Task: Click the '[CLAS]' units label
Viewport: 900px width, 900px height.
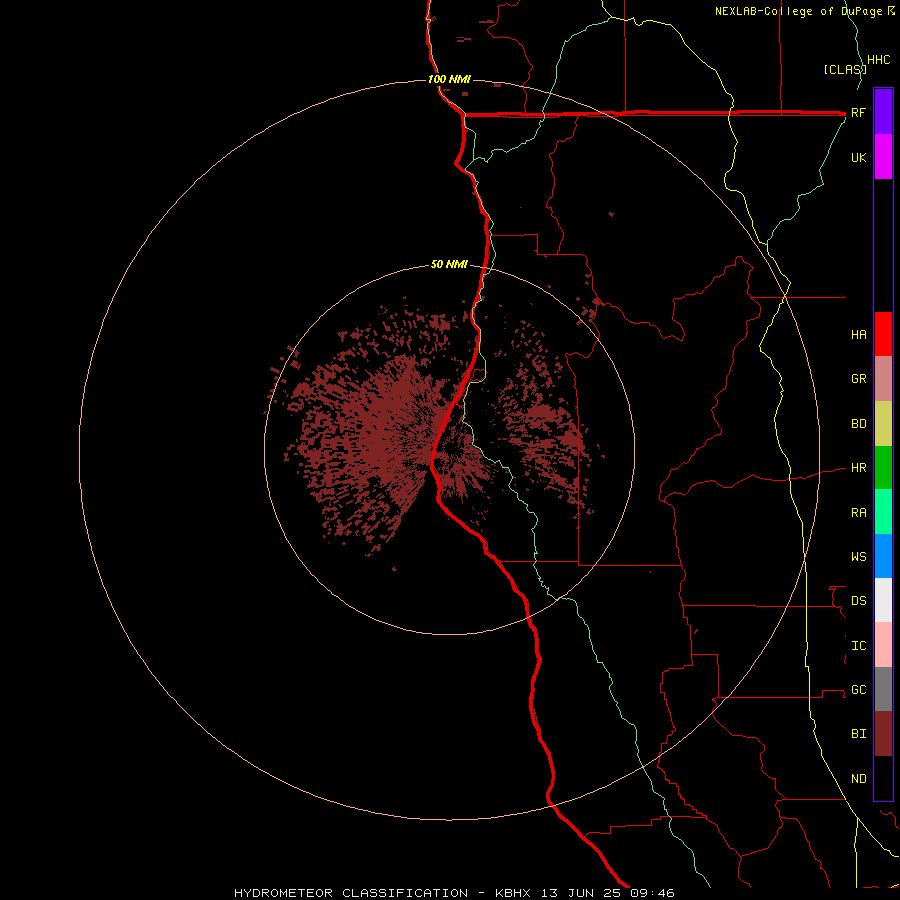Action: point(845,69)
